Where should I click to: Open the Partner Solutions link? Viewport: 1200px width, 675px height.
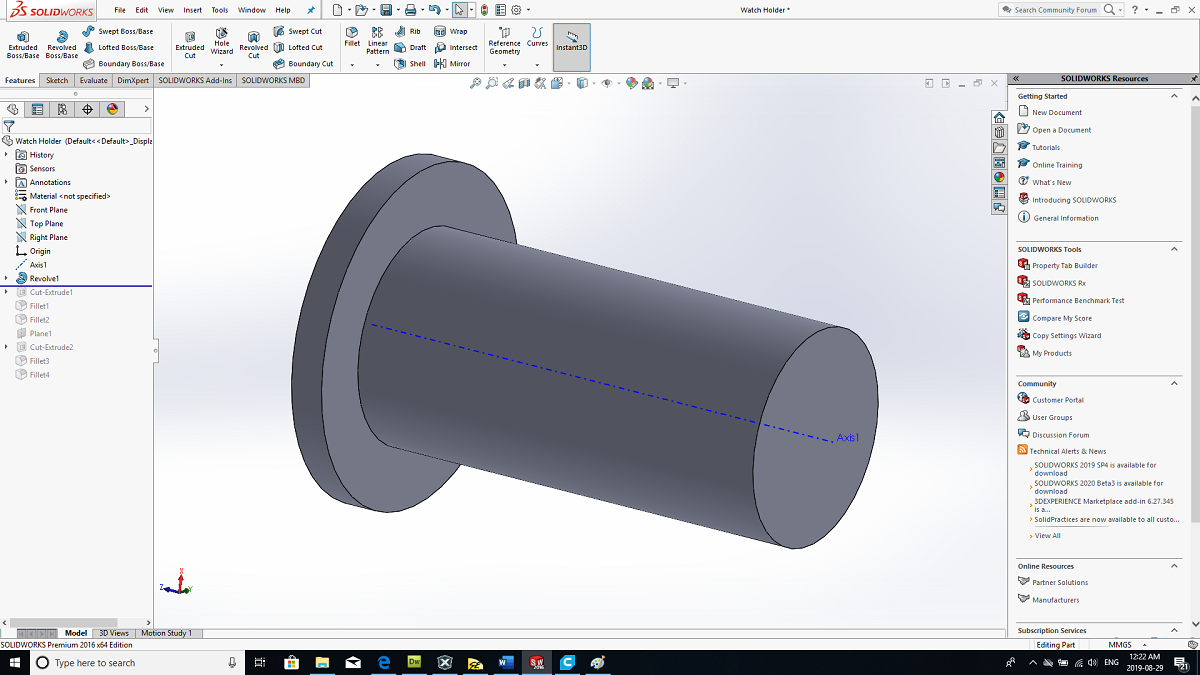1060,582
